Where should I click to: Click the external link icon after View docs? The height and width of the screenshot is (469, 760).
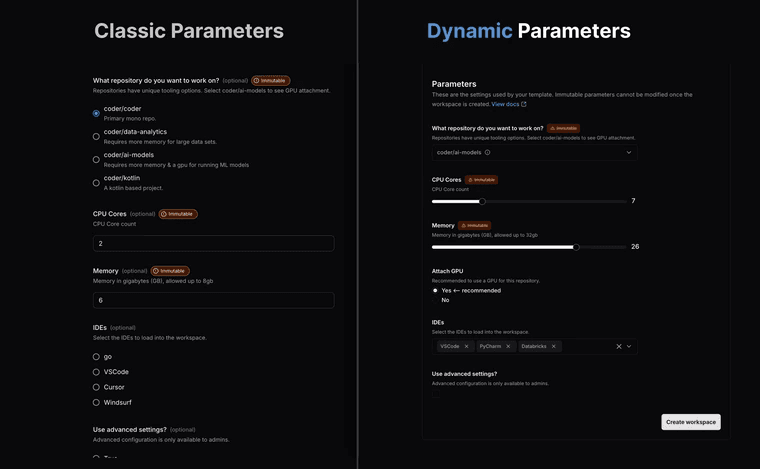[x=523, y=104]
